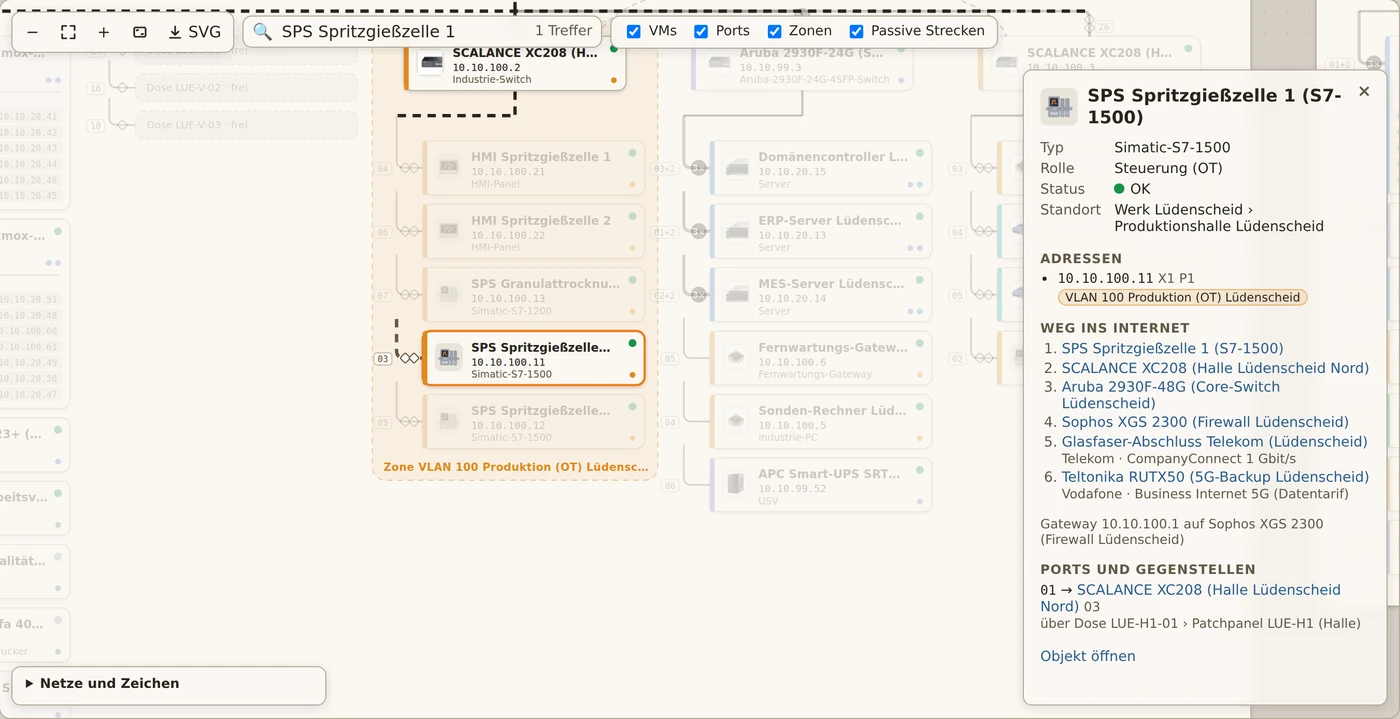Zoom in with the plus button
Image resolution: width=1400 pixels, height=719 pixels.
104,32
